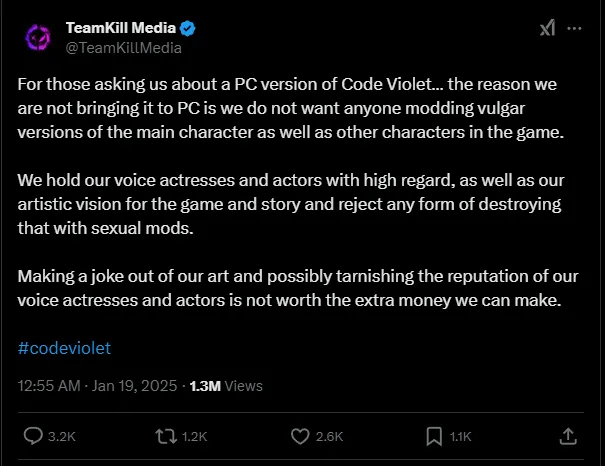This screenshot has width=605, height=466.
Task: Open the #codeviolet hashtag
Action: (64, 348)
